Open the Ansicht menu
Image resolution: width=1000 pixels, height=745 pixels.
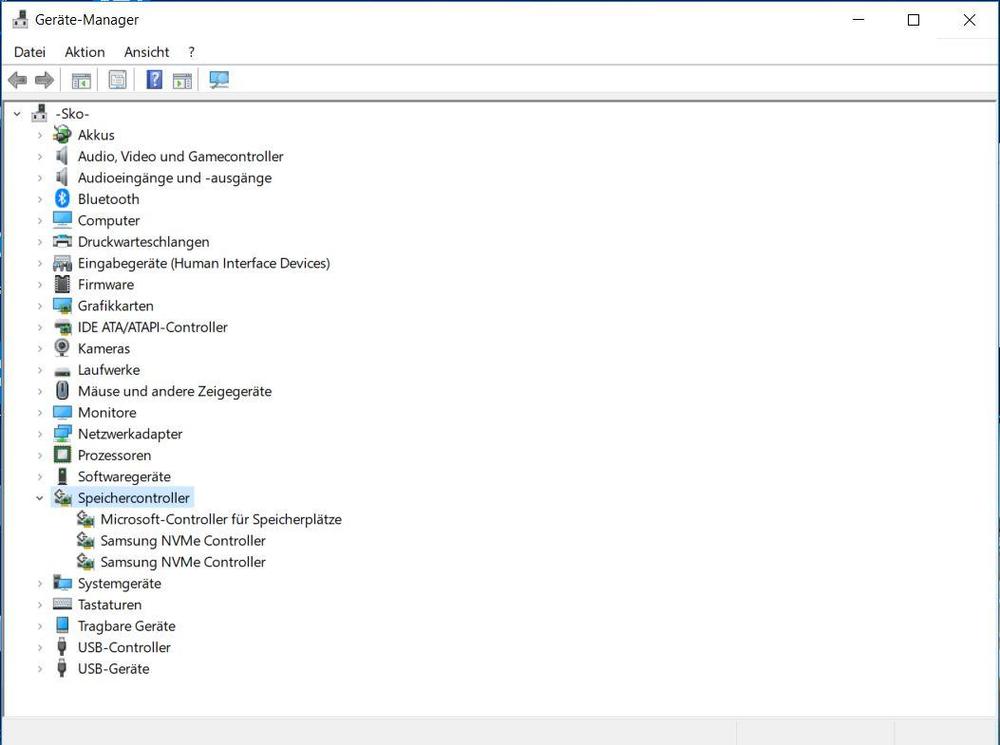pos(146,52)
